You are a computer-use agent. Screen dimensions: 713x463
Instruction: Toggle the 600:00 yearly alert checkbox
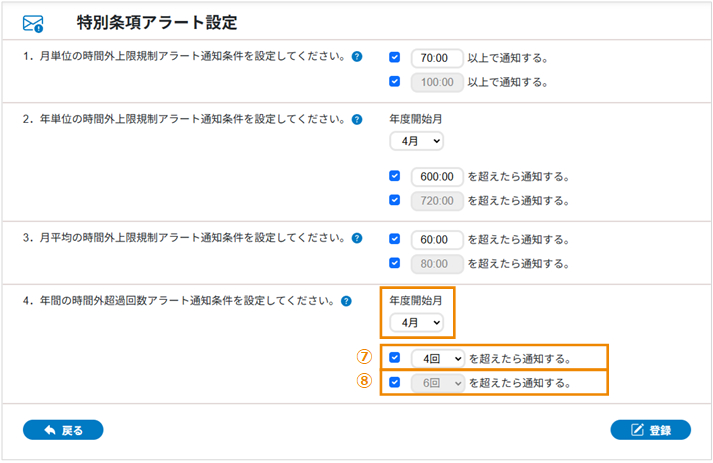[x=396, y=177]
